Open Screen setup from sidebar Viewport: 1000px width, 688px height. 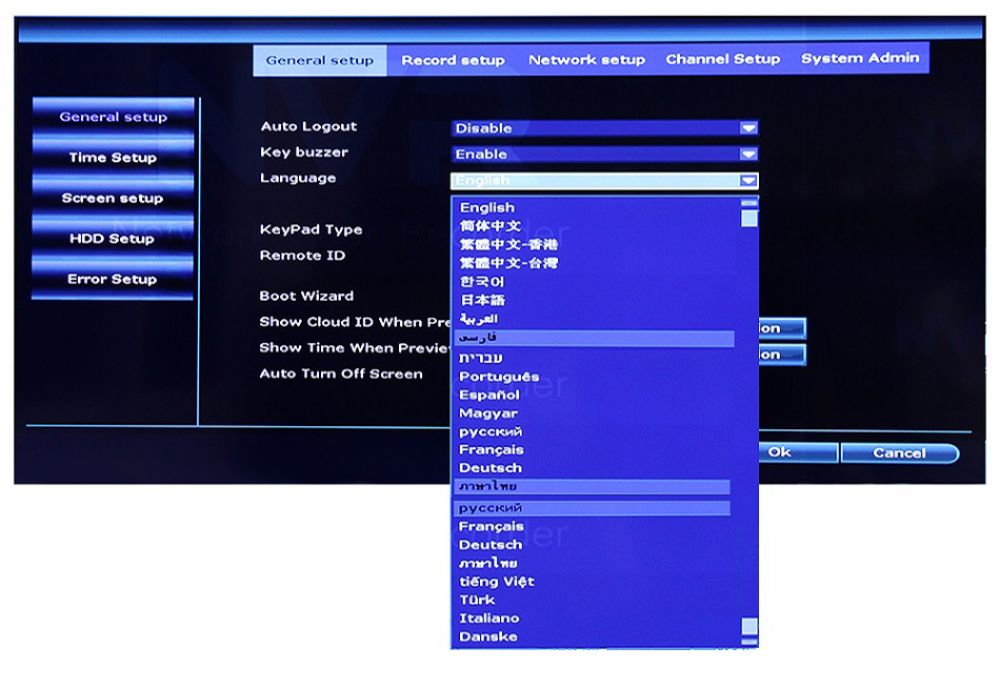[112, 198]
